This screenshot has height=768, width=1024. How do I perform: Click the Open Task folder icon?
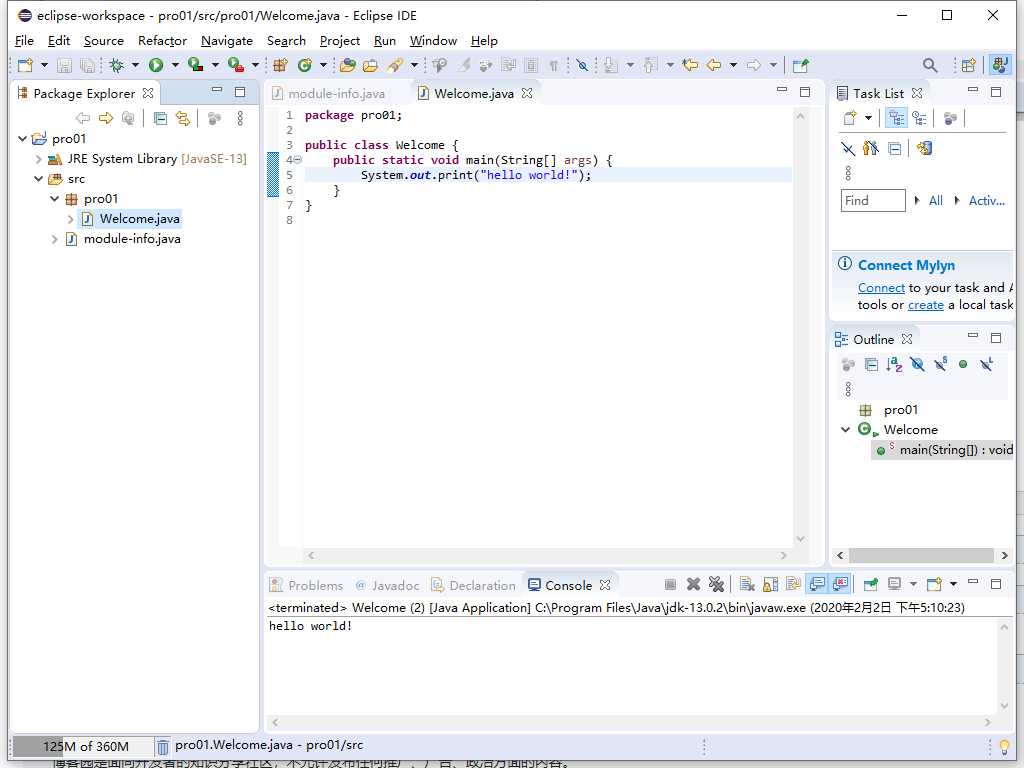point(370,65)
